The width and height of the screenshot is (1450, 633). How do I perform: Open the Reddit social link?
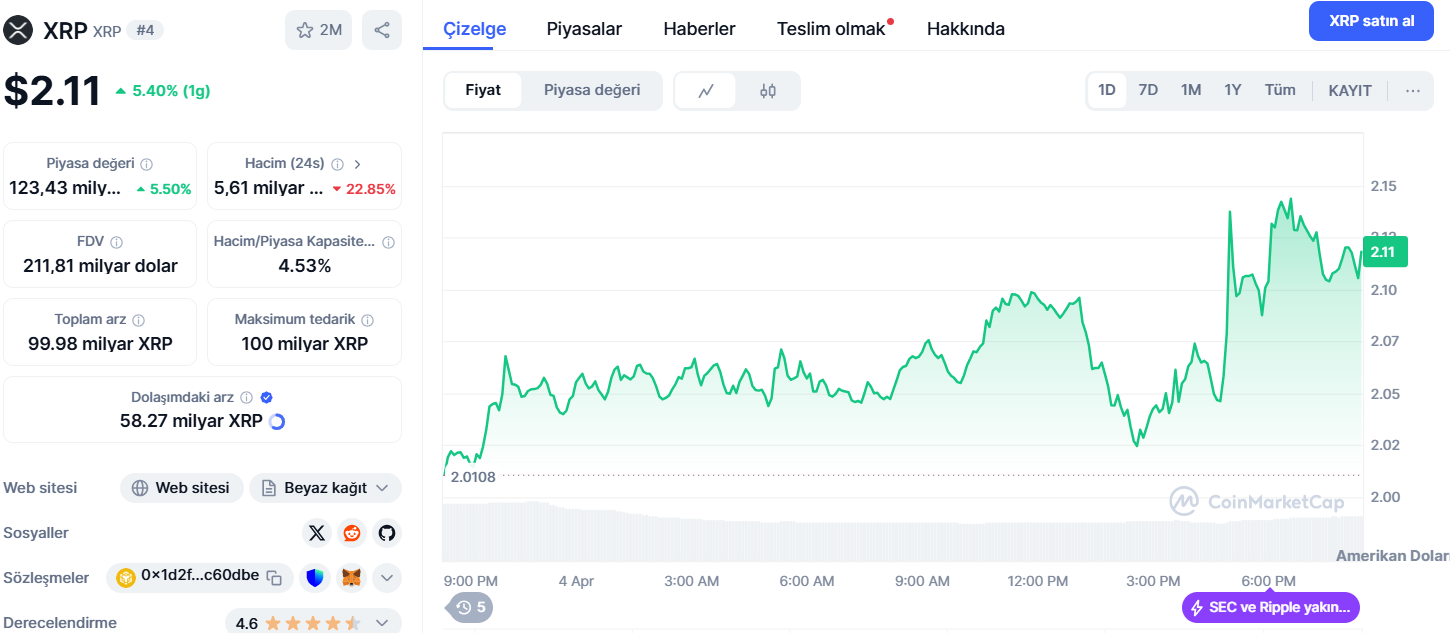pyautogui.click(x=351, y=533)
